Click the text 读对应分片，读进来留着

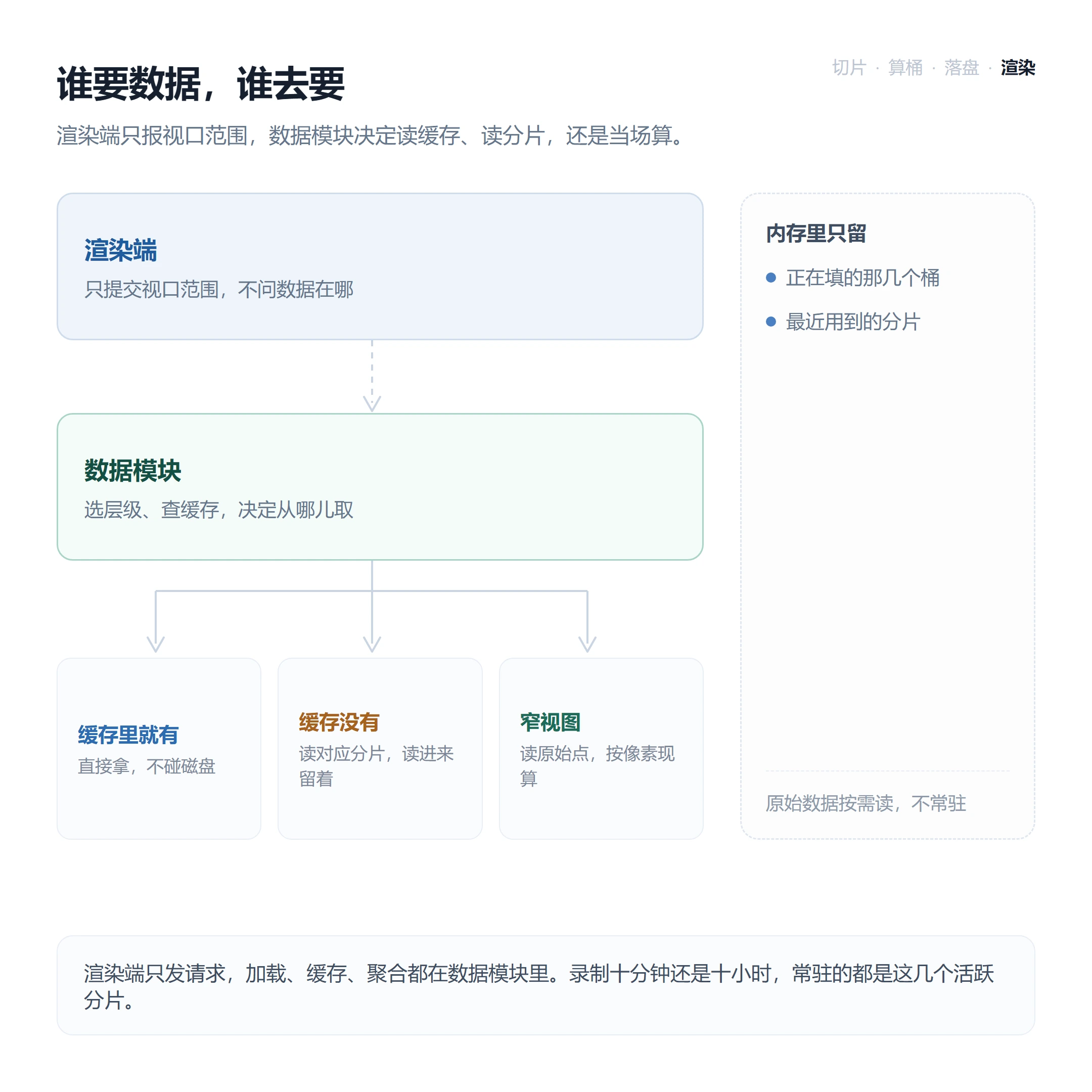coord(376,766)
